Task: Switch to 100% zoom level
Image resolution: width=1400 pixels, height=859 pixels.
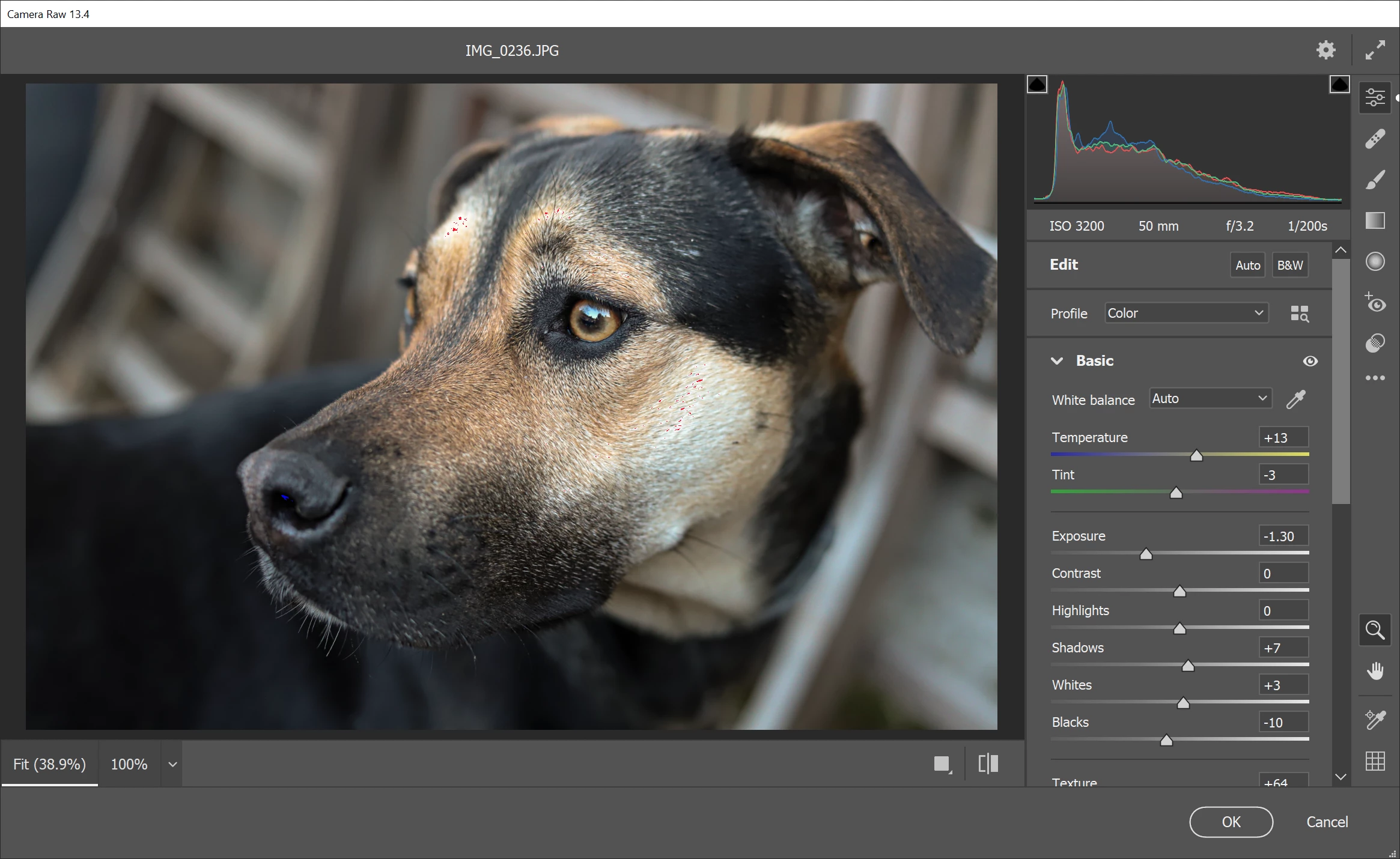Action: click(x=129, y=764)
